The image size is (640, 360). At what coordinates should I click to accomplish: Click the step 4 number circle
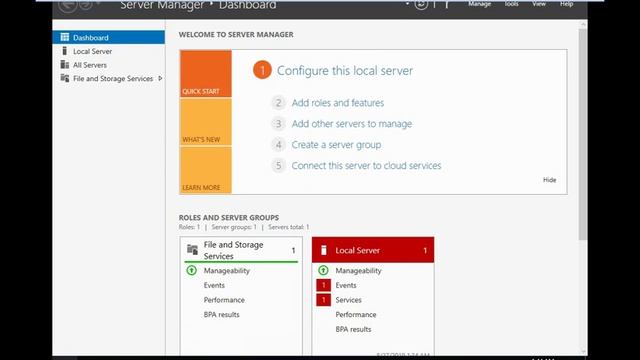click(x=278, y=144)
